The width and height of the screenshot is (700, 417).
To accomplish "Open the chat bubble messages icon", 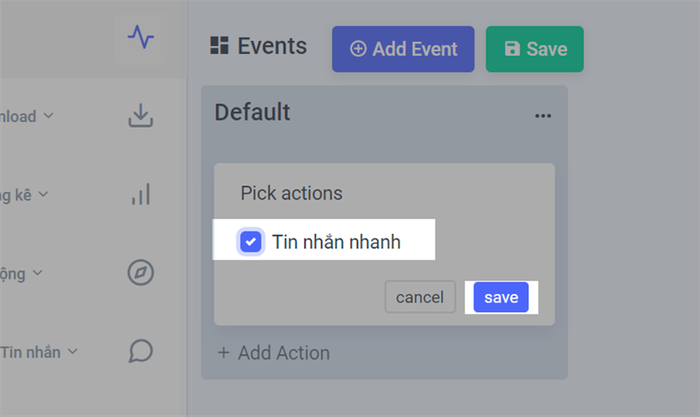I will [x=141, y=351].
